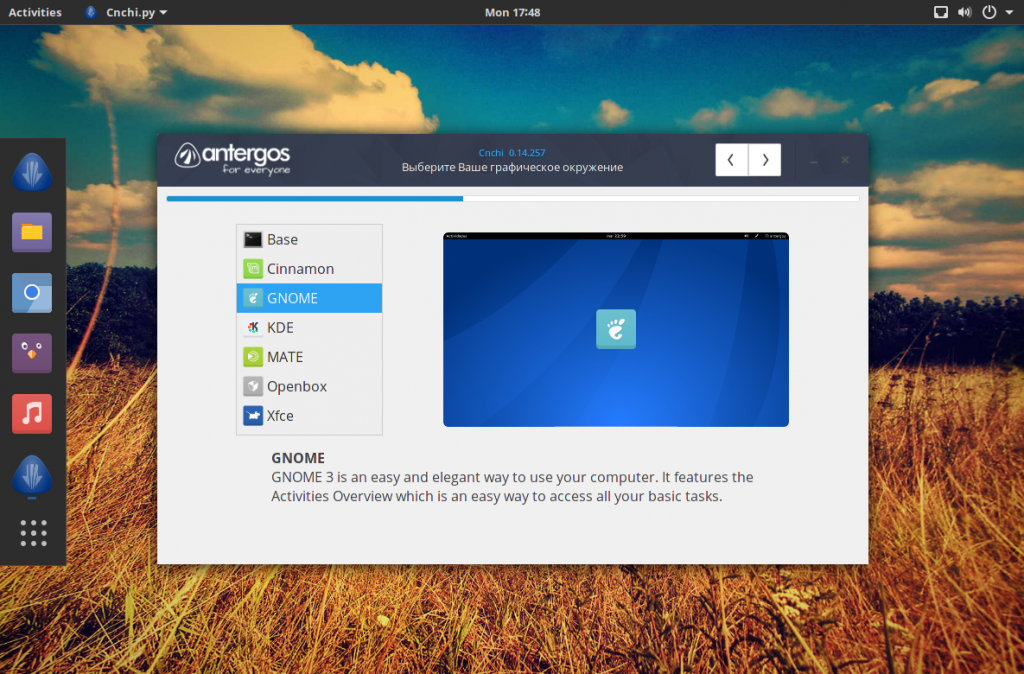1024x674 pixels.
Task: Select the Base terminal icon in list
Action: (x=253, y=240)
